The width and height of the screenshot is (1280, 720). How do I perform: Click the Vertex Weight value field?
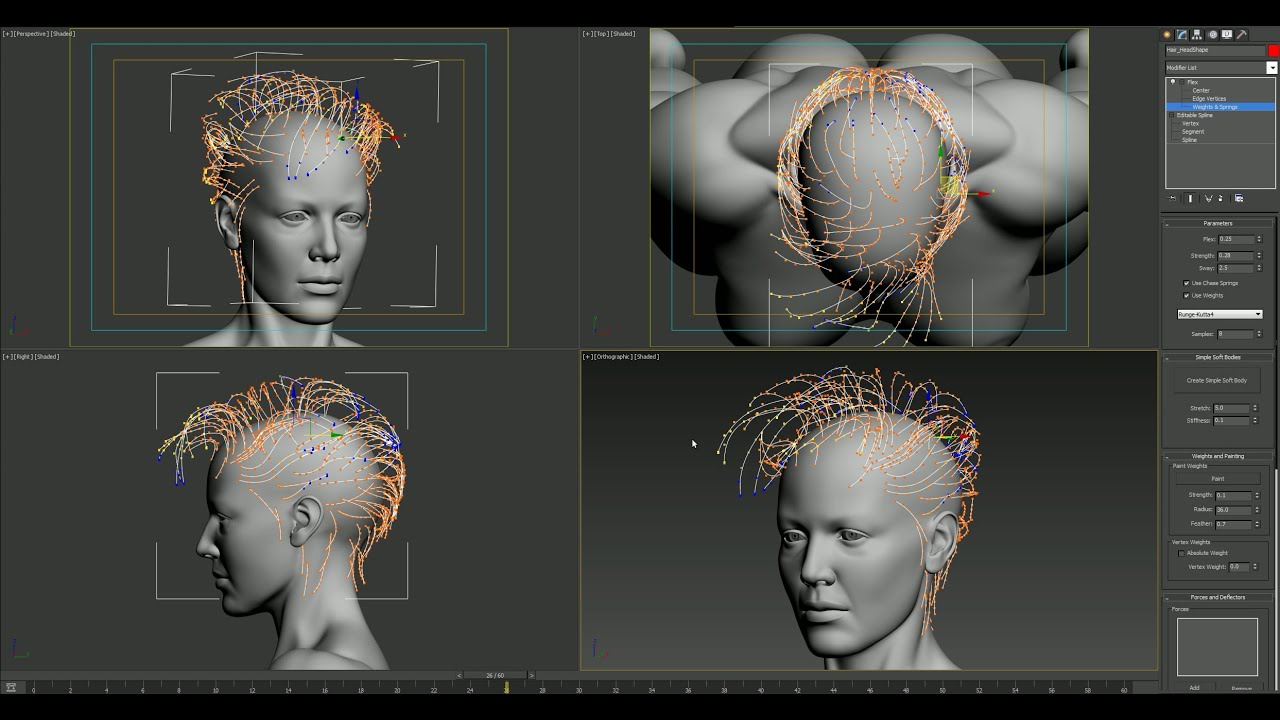click(1240, 567)
